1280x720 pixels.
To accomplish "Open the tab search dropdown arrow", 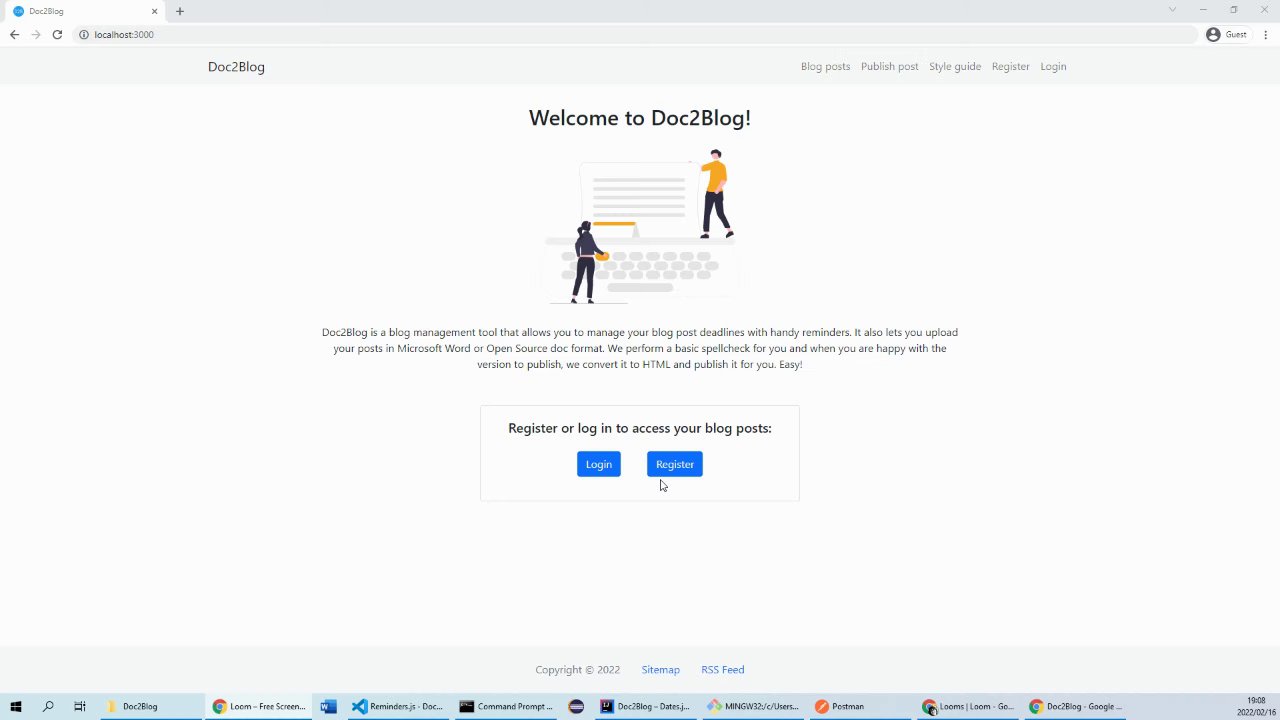I will click(1172, 10).
